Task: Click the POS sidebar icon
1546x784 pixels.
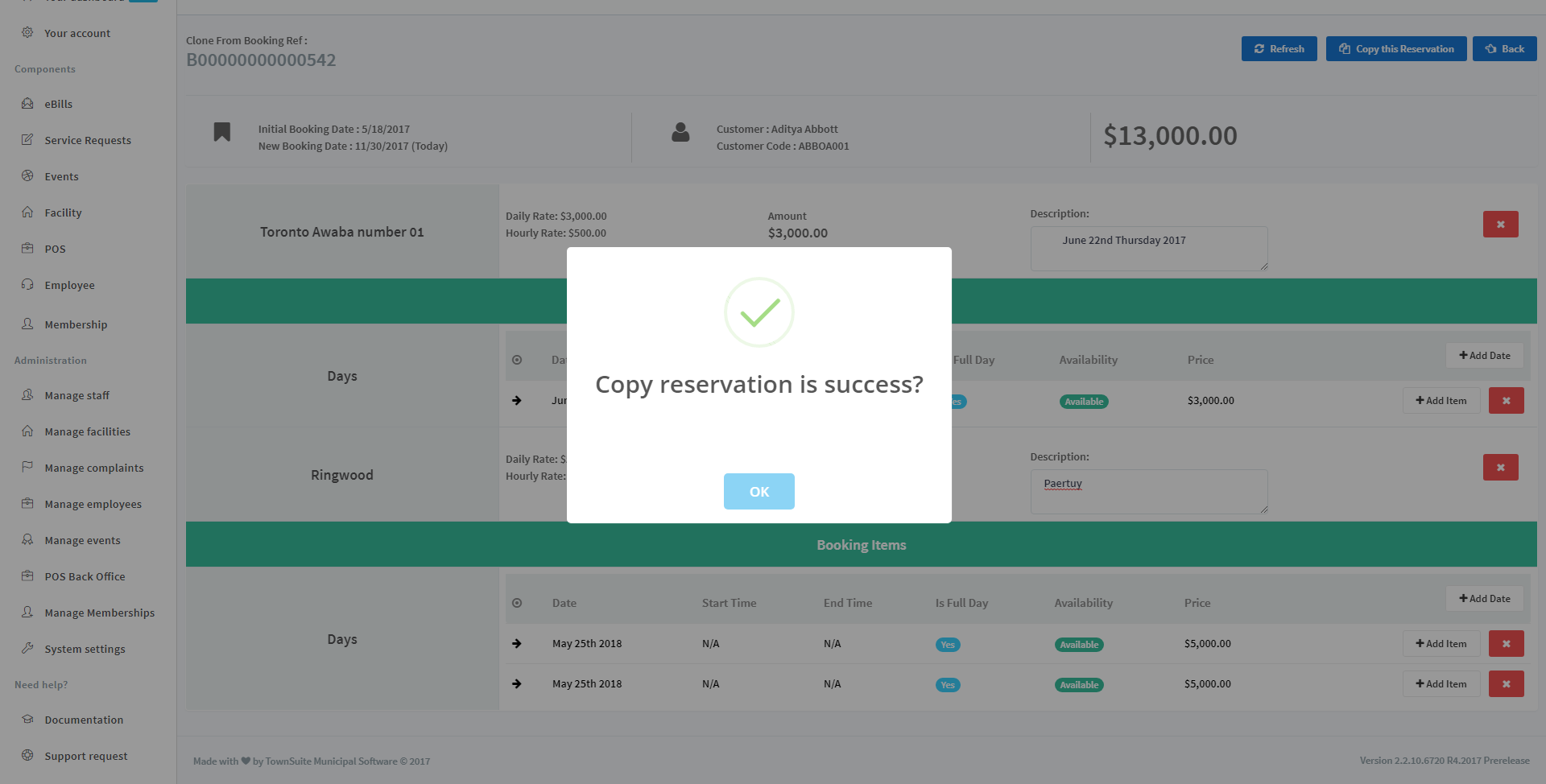Action: [x=27, y=248]
